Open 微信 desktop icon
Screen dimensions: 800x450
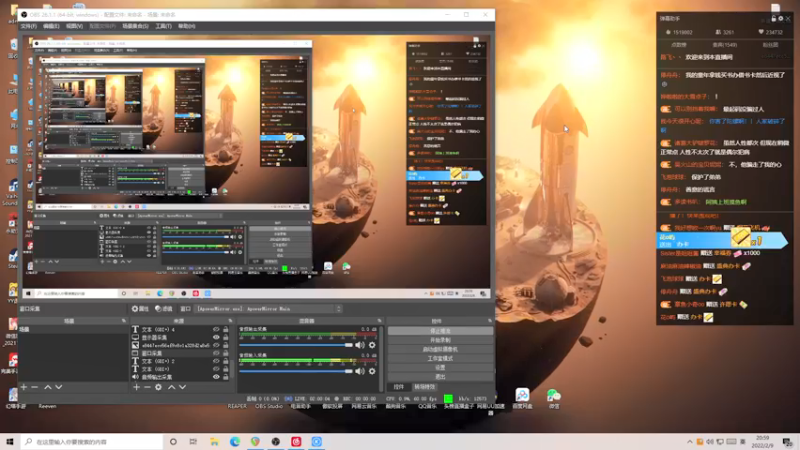[554, 398]
